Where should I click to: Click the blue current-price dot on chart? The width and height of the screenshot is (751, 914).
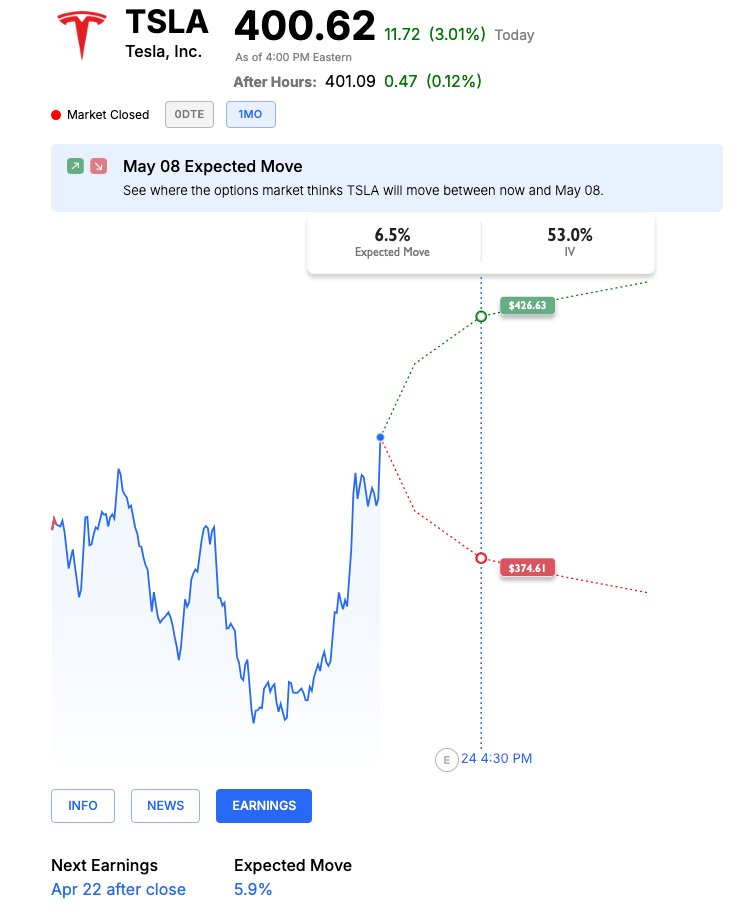[x=380, y=437]
